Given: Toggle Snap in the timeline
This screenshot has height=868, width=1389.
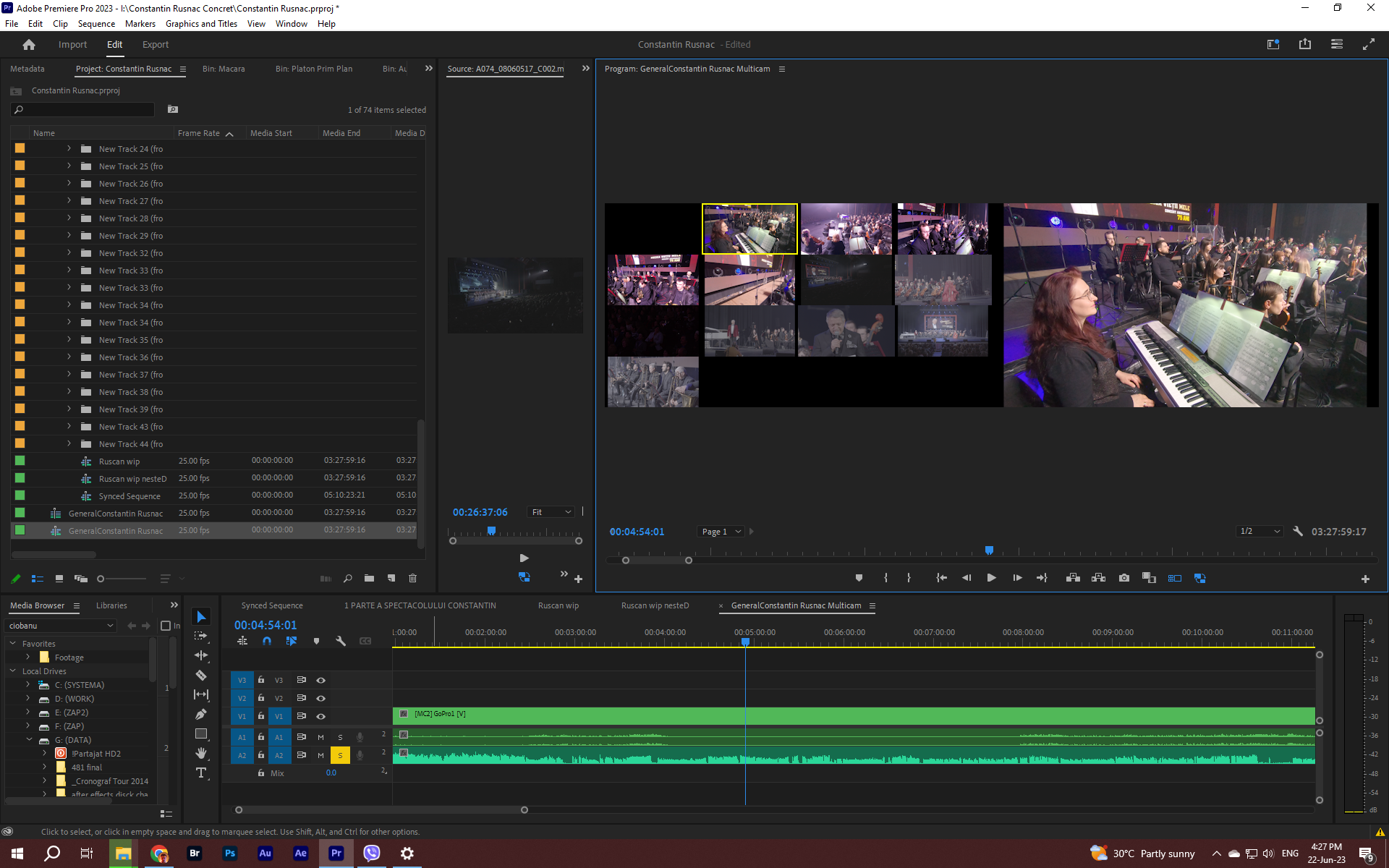Looking at the screenshot, I should coord(266,641).
